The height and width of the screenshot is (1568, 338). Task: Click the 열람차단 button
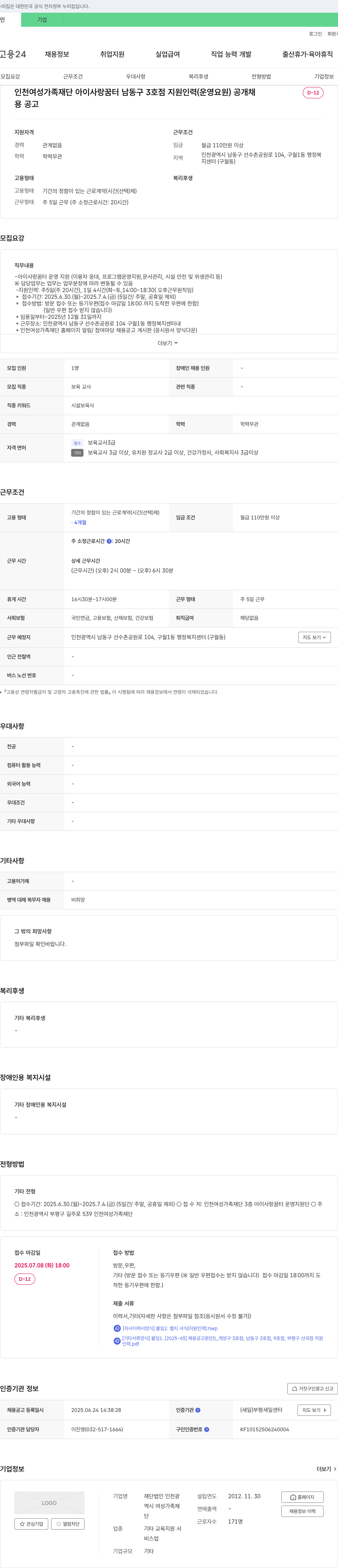tap(68, 1524)
